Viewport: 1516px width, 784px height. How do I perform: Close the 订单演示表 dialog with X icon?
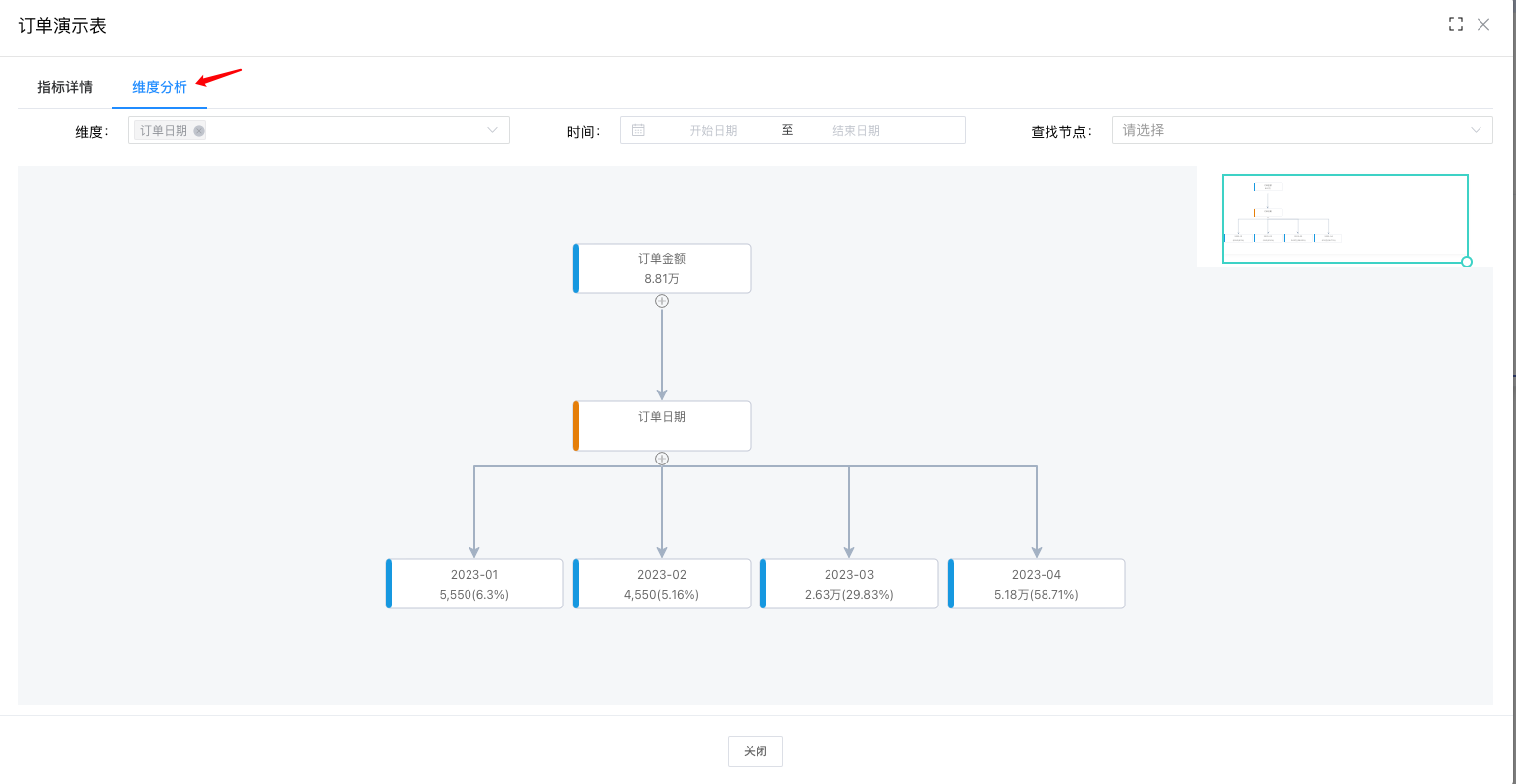(x=1483, y=25)
